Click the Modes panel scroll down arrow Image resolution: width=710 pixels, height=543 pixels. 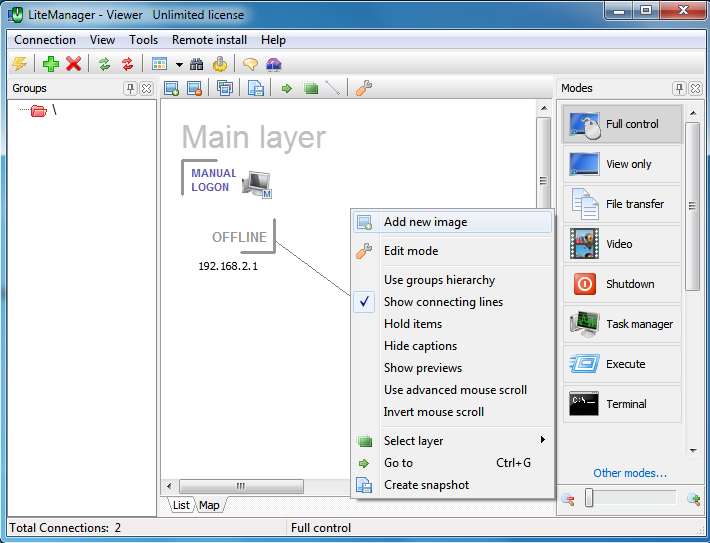tap(693, 451)
